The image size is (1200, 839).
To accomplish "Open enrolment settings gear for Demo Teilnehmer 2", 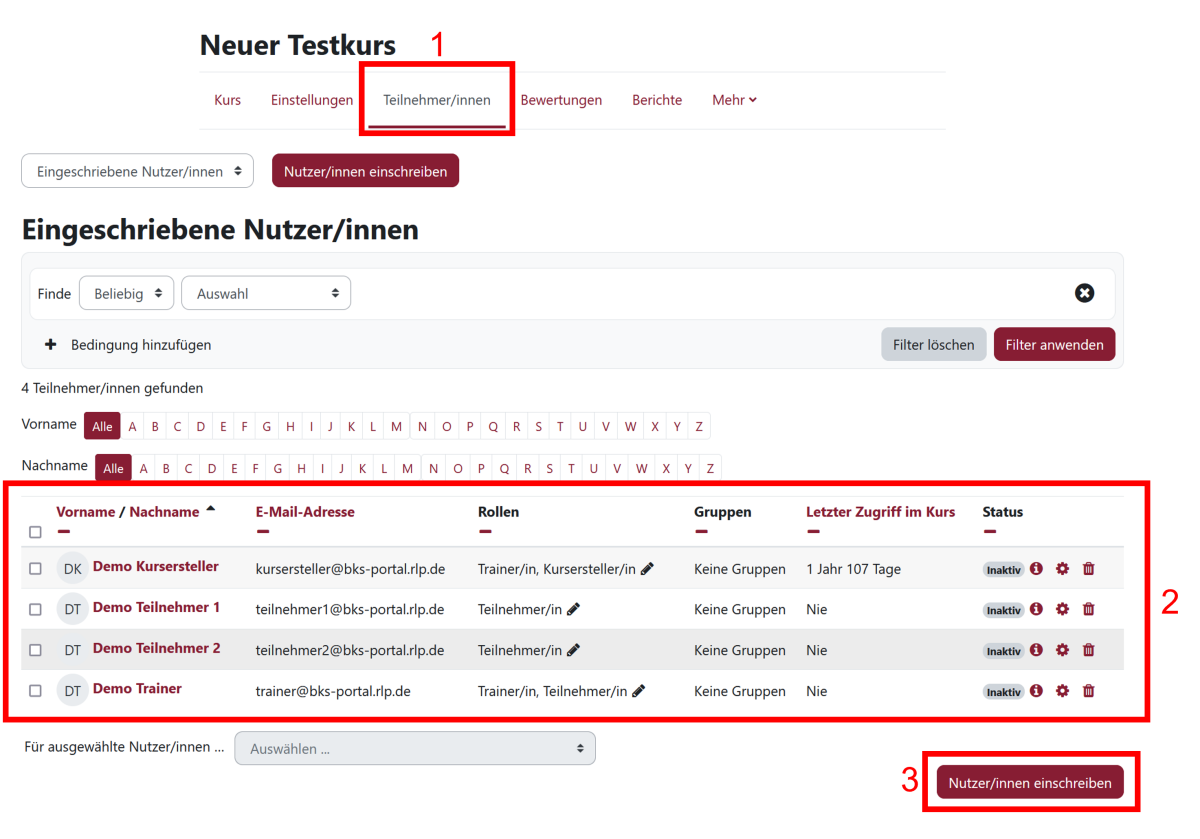I will click(x=1062, y=650).
